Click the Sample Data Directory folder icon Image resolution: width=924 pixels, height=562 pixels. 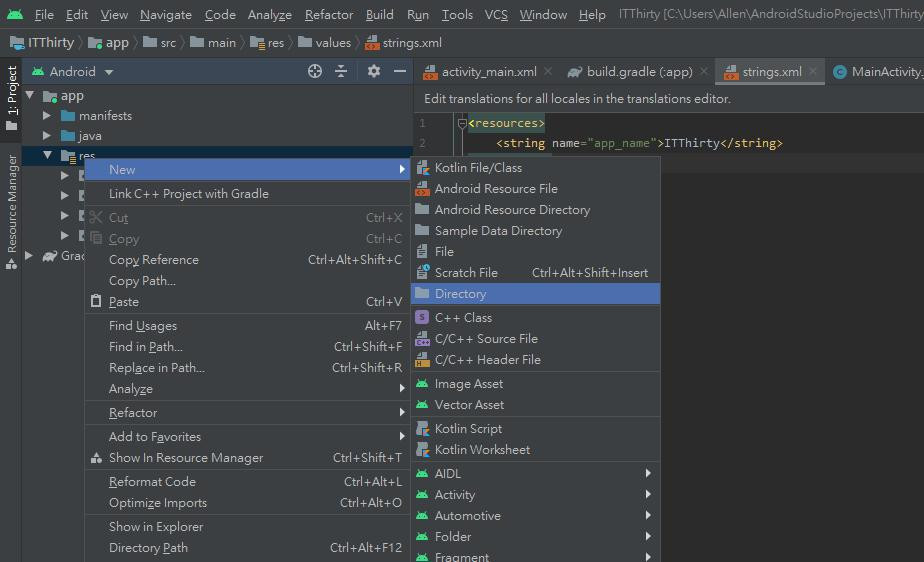422,230
